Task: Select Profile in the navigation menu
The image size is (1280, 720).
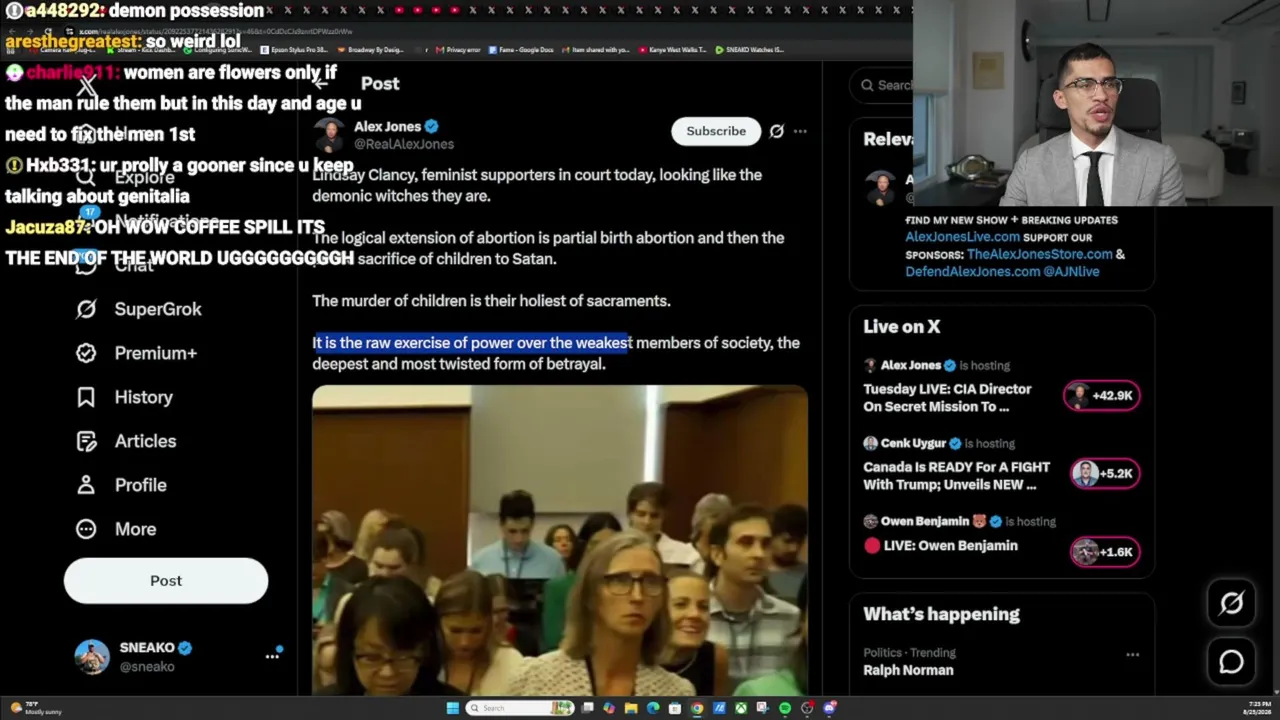Action: point(141,485)
